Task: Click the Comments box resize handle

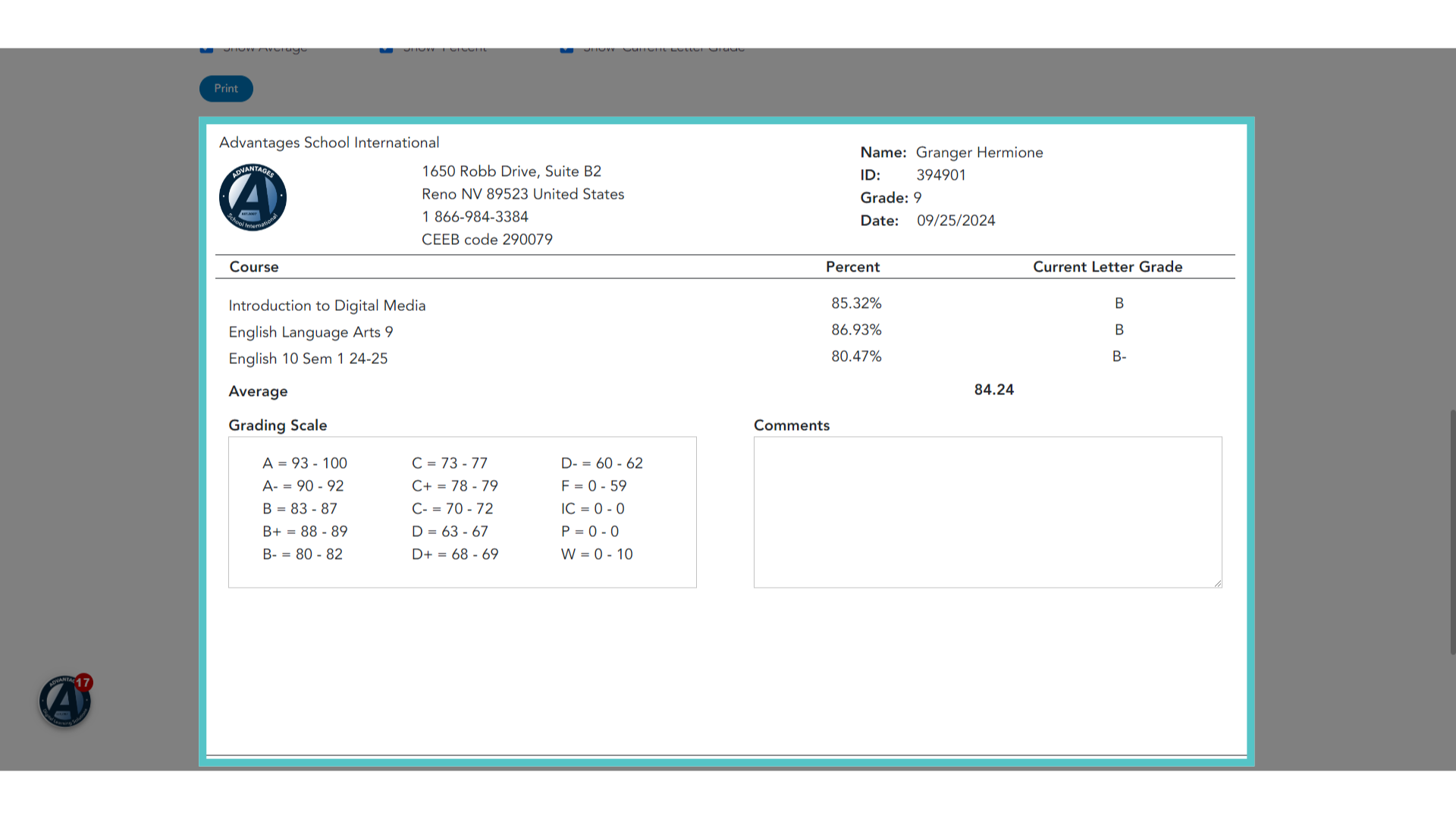Action: pyautogui.click(x=1217, y=583)
